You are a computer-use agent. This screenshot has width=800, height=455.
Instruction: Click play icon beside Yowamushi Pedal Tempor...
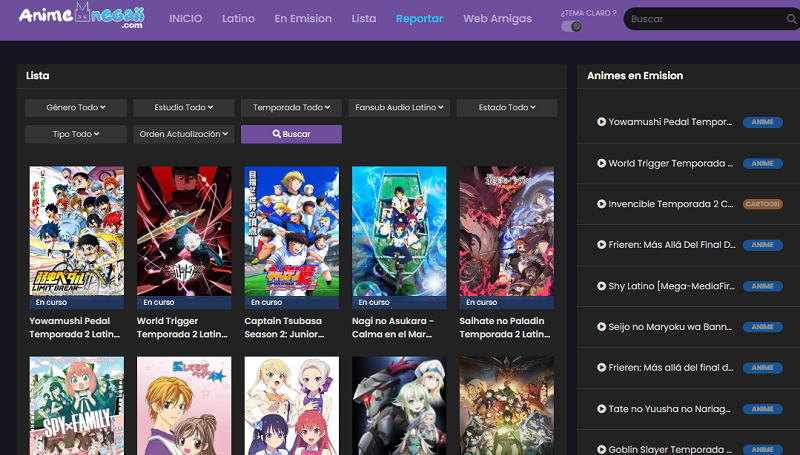(602, 122)
